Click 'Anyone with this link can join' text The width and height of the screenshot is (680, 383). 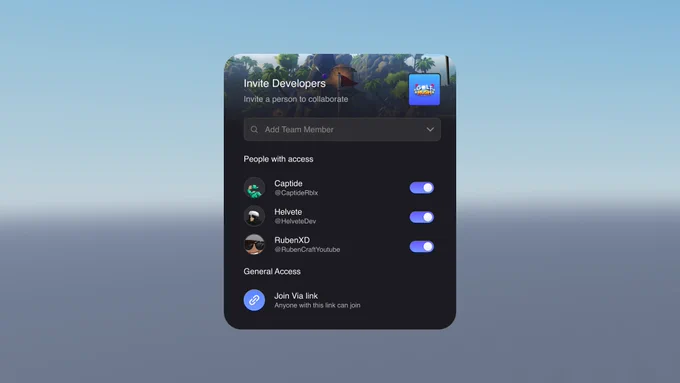point(317,305)
